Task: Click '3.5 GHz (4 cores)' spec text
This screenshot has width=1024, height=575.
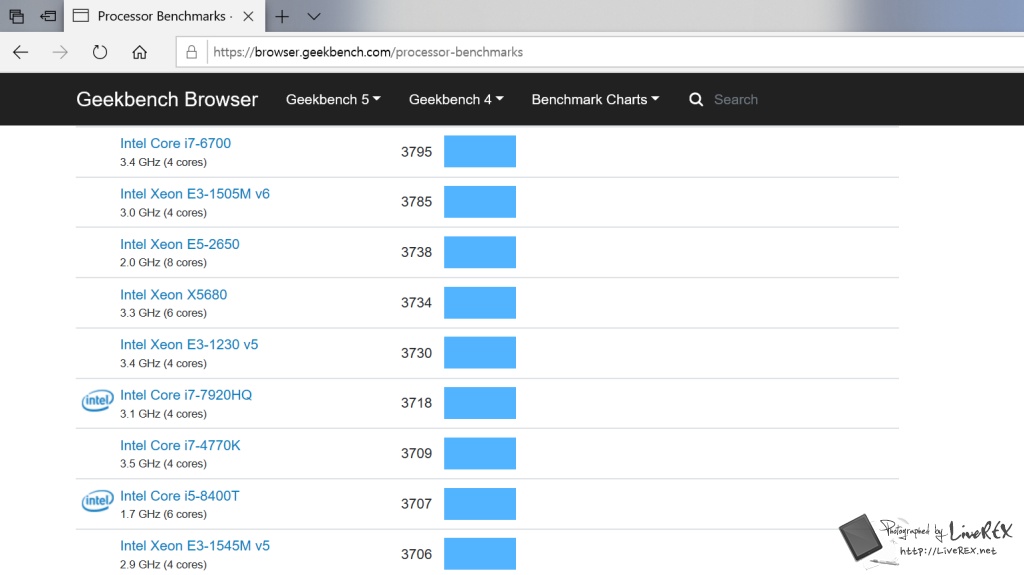Action: [x=163, y=463]
